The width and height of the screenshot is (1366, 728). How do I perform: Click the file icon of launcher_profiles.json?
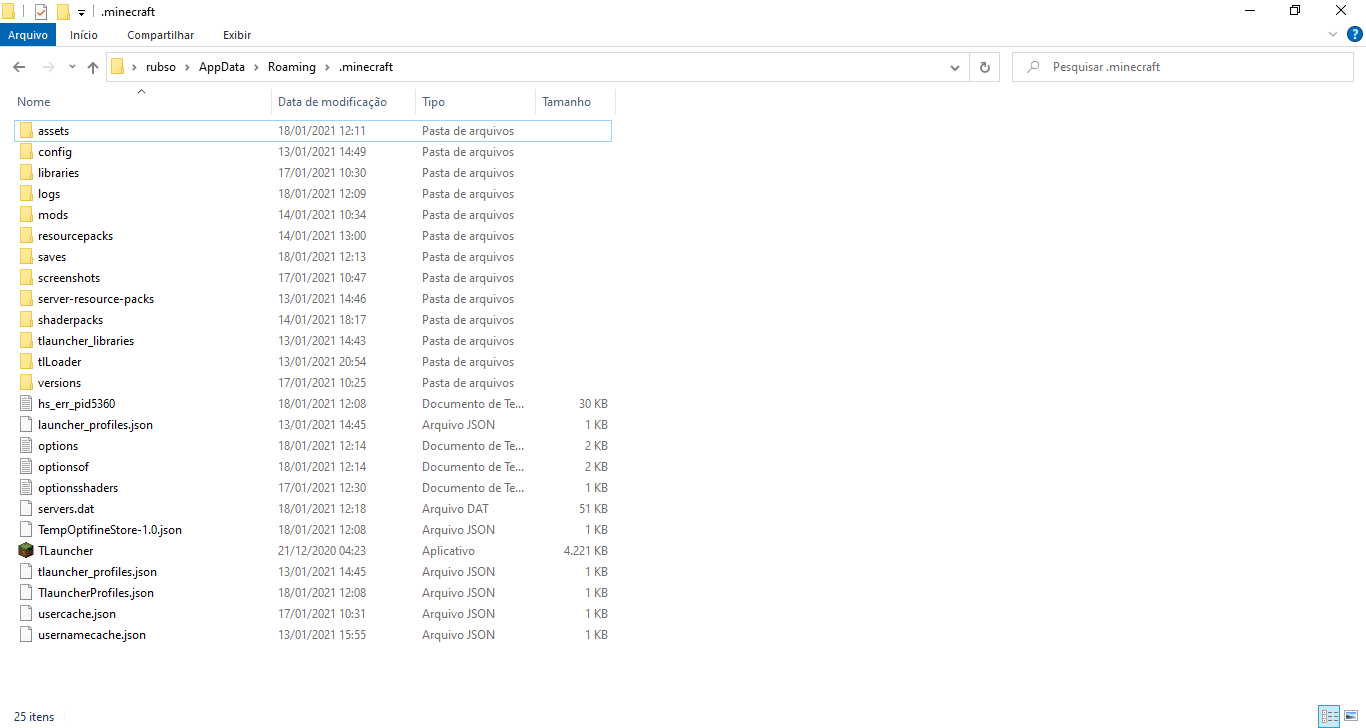click(26, 425)
